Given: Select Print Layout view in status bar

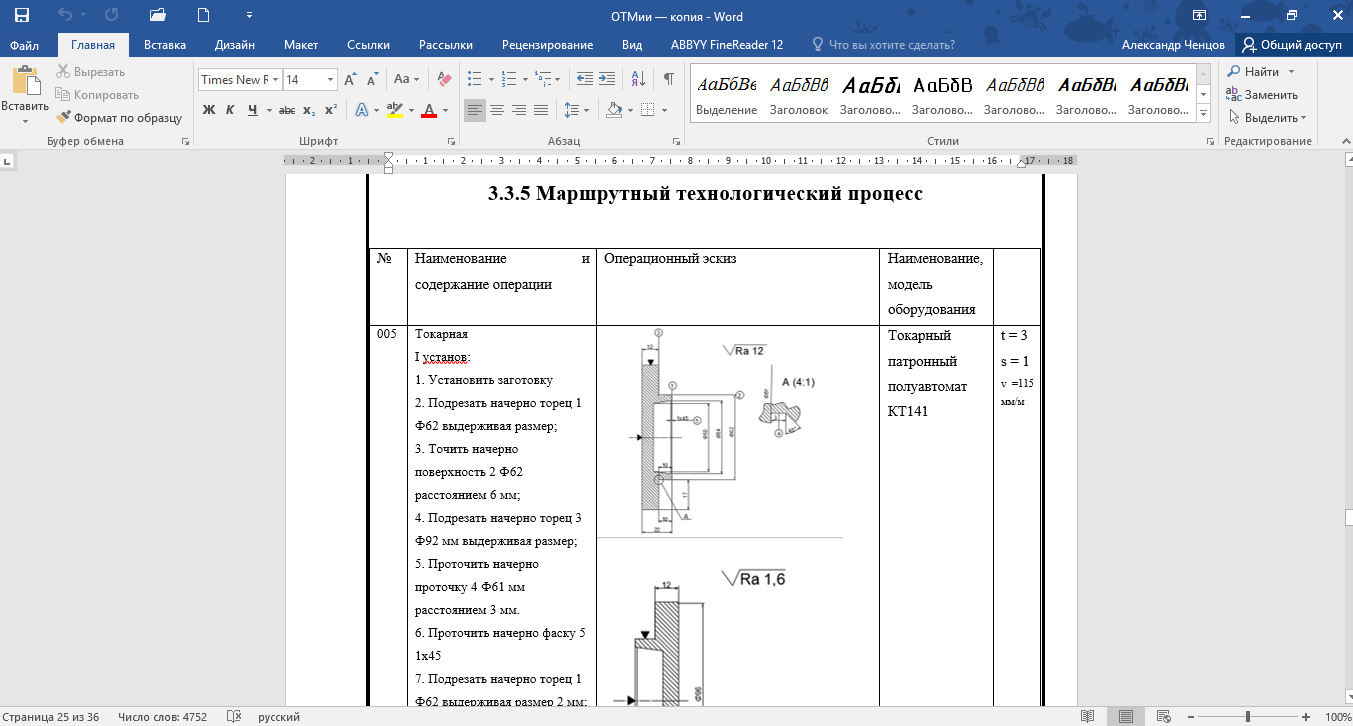Looking at the screenshot, I should point(1126,717).
